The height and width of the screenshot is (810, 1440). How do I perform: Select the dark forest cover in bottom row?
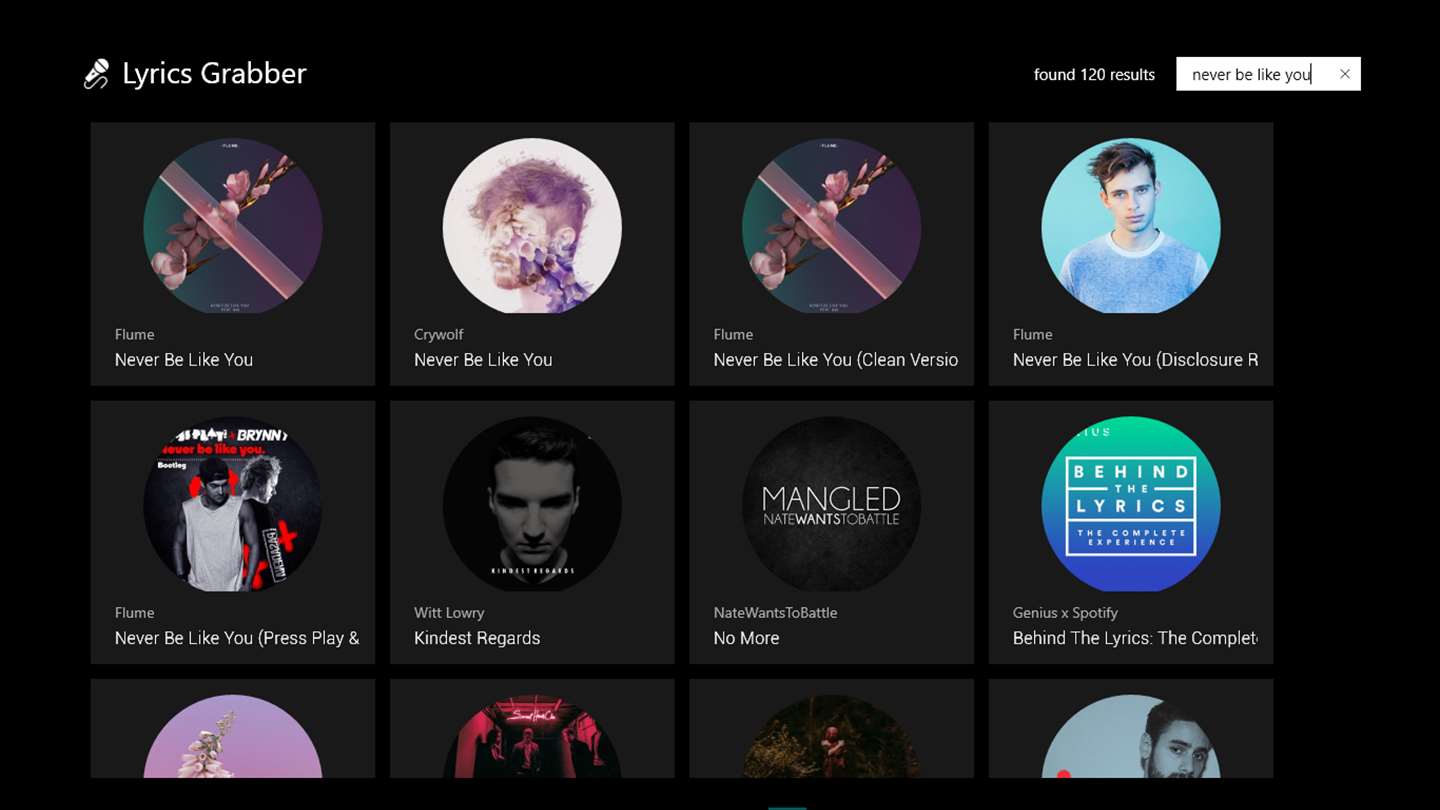831,737
